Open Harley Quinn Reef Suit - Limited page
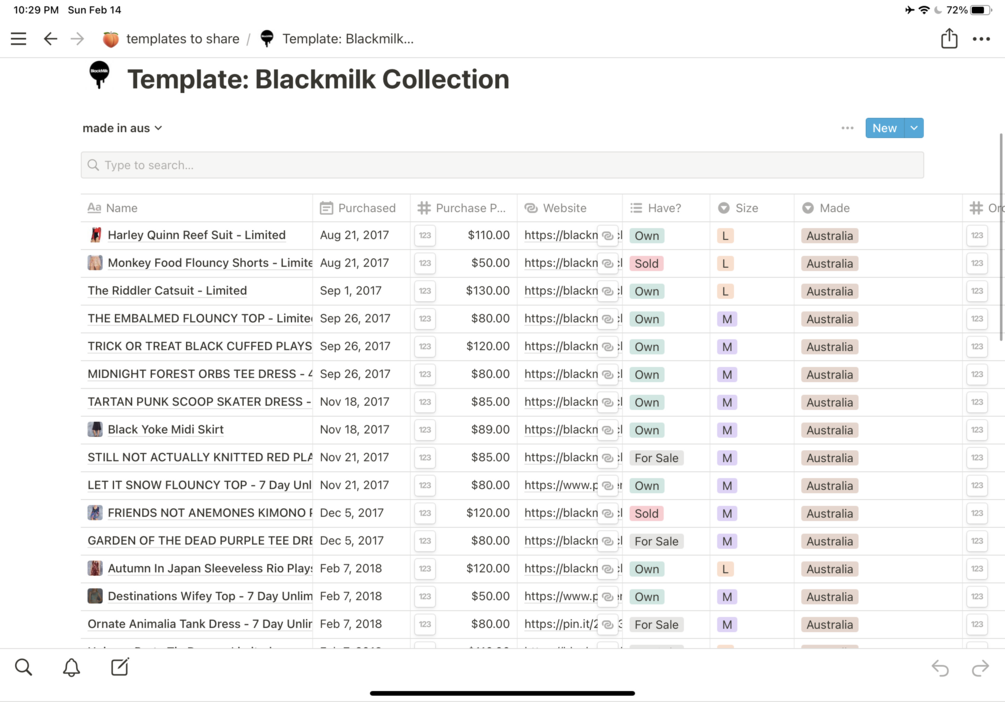 point(196,235)
